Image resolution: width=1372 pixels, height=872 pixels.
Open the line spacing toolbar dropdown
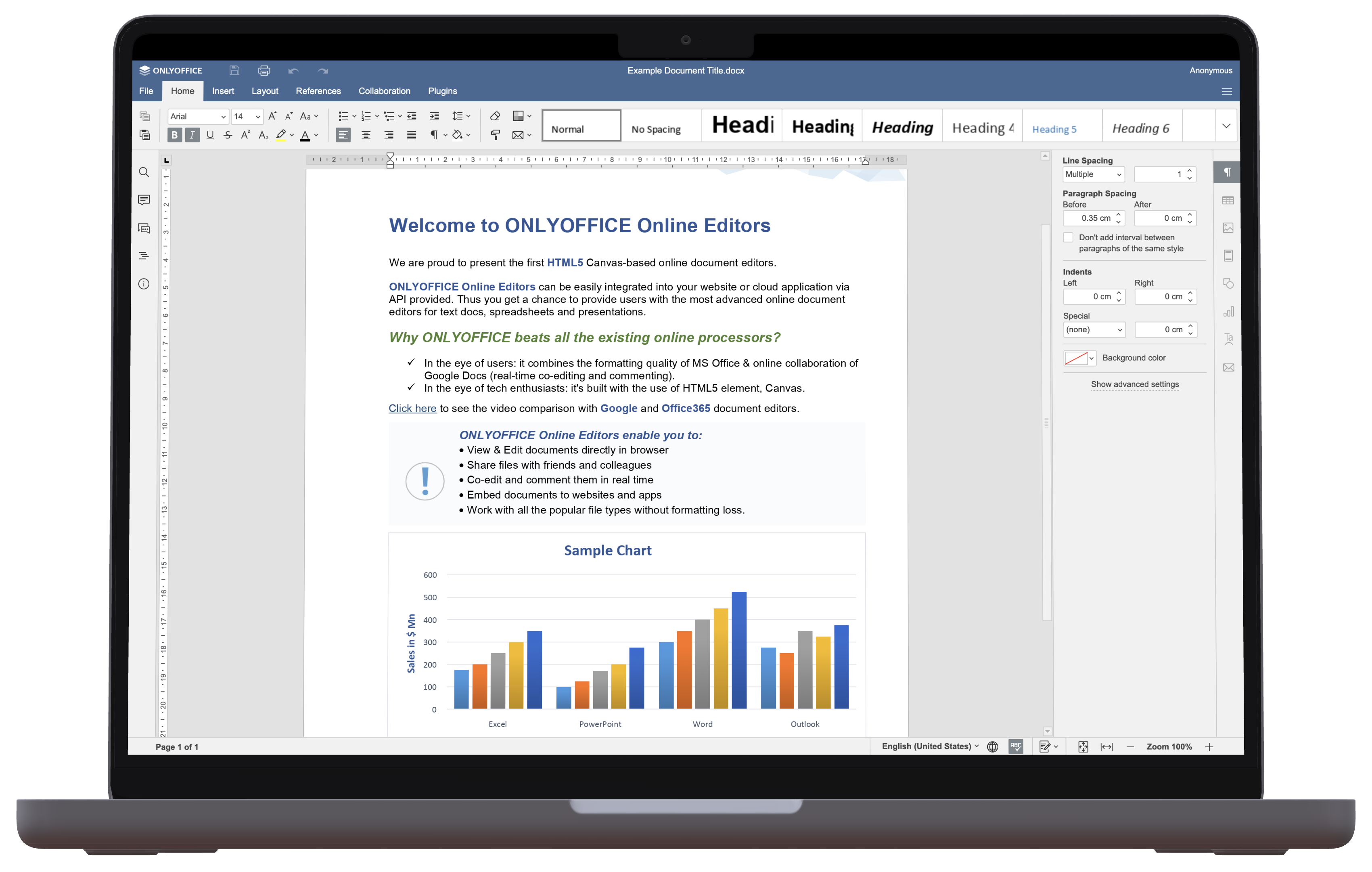(461, 116)
